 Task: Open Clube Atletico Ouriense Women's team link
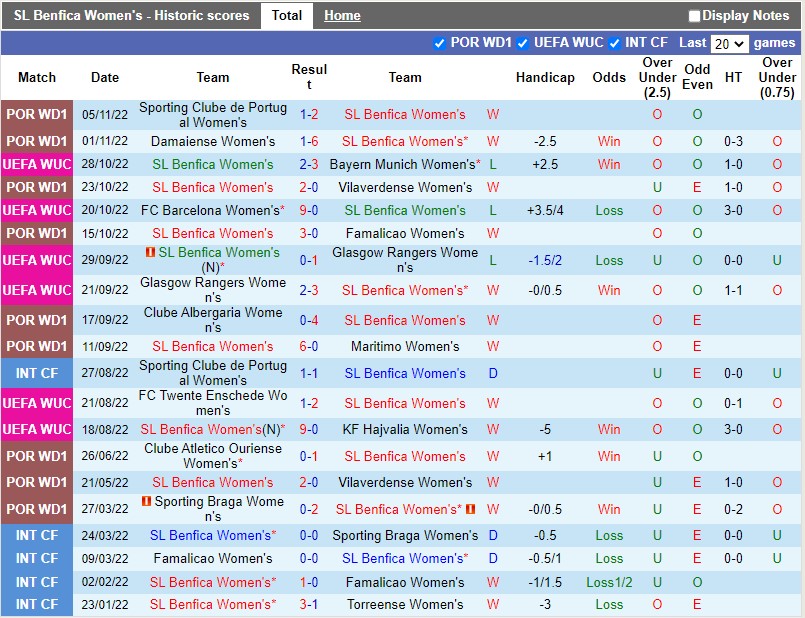(x=213, y=456)
